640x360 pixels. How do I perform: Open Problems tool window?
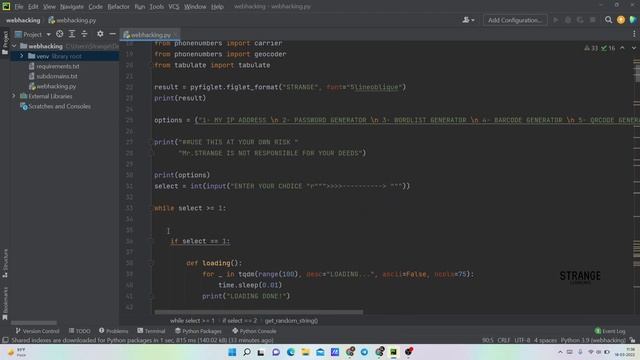tap(113, 331)
